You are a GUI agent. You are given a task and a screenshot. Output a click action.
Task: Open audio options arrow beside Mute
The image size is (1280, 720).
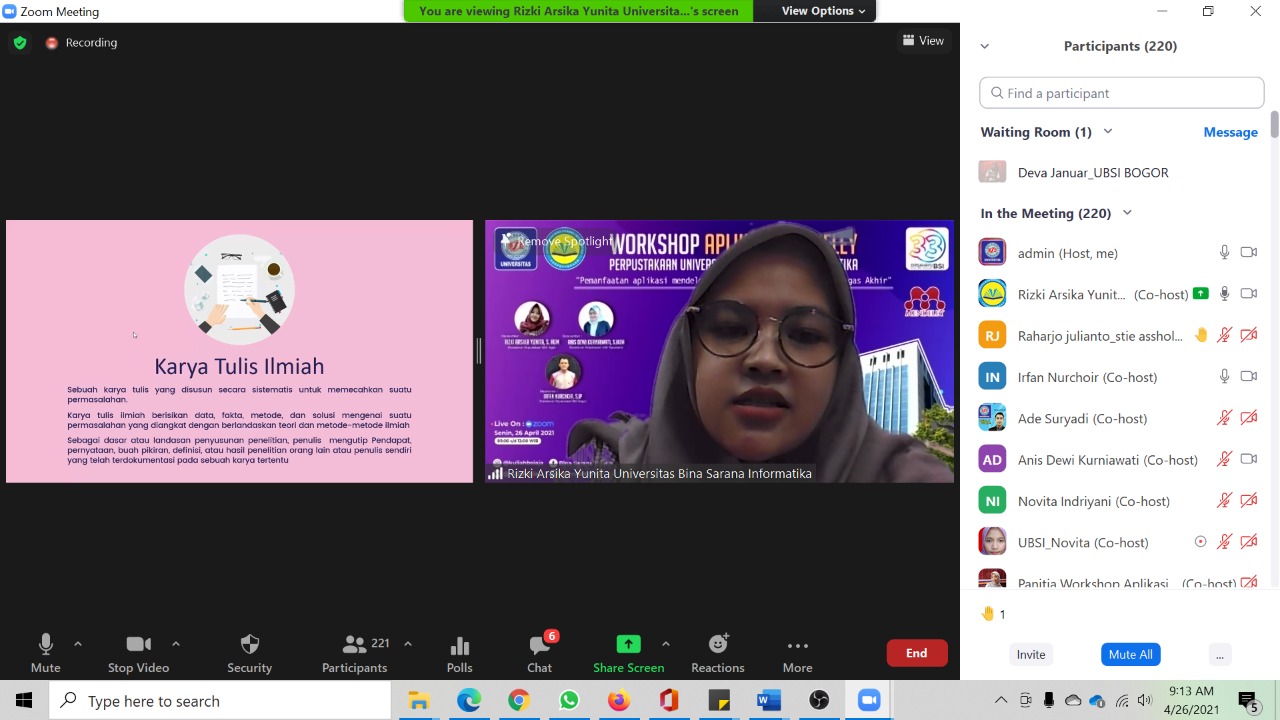pyautogui.click(x=78, y=644)
